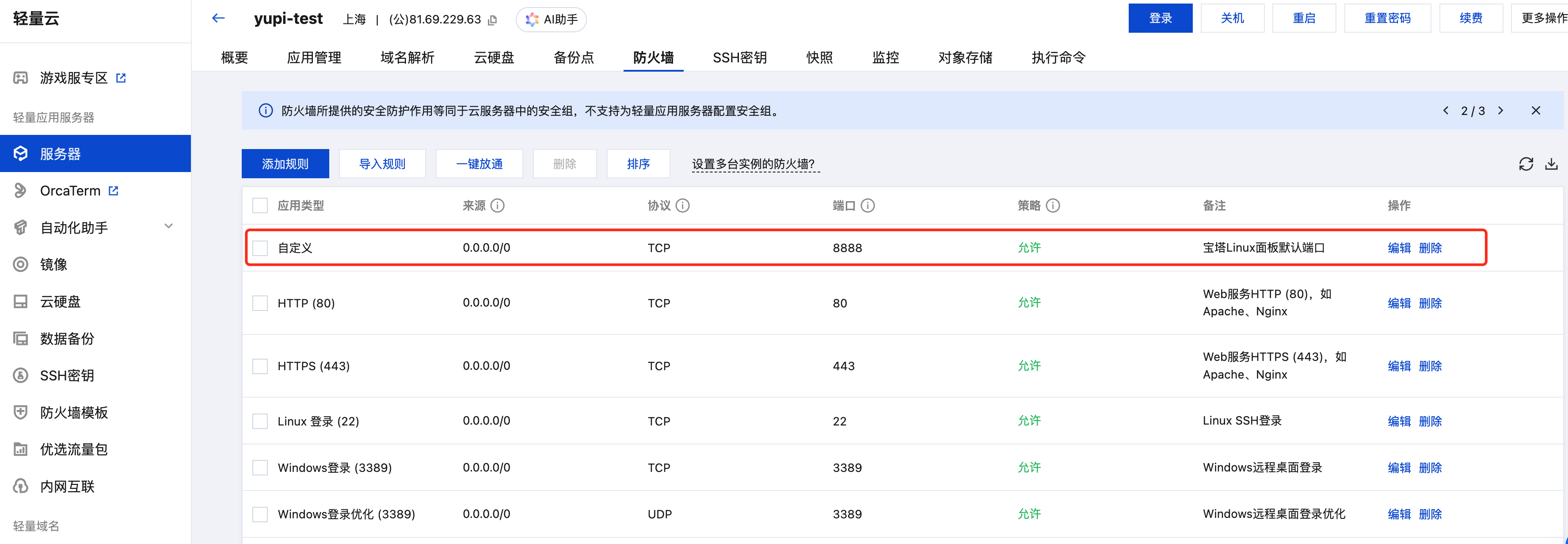Open the 快照 tab
Screen dimensions: 1568x544
coord(819,58)
